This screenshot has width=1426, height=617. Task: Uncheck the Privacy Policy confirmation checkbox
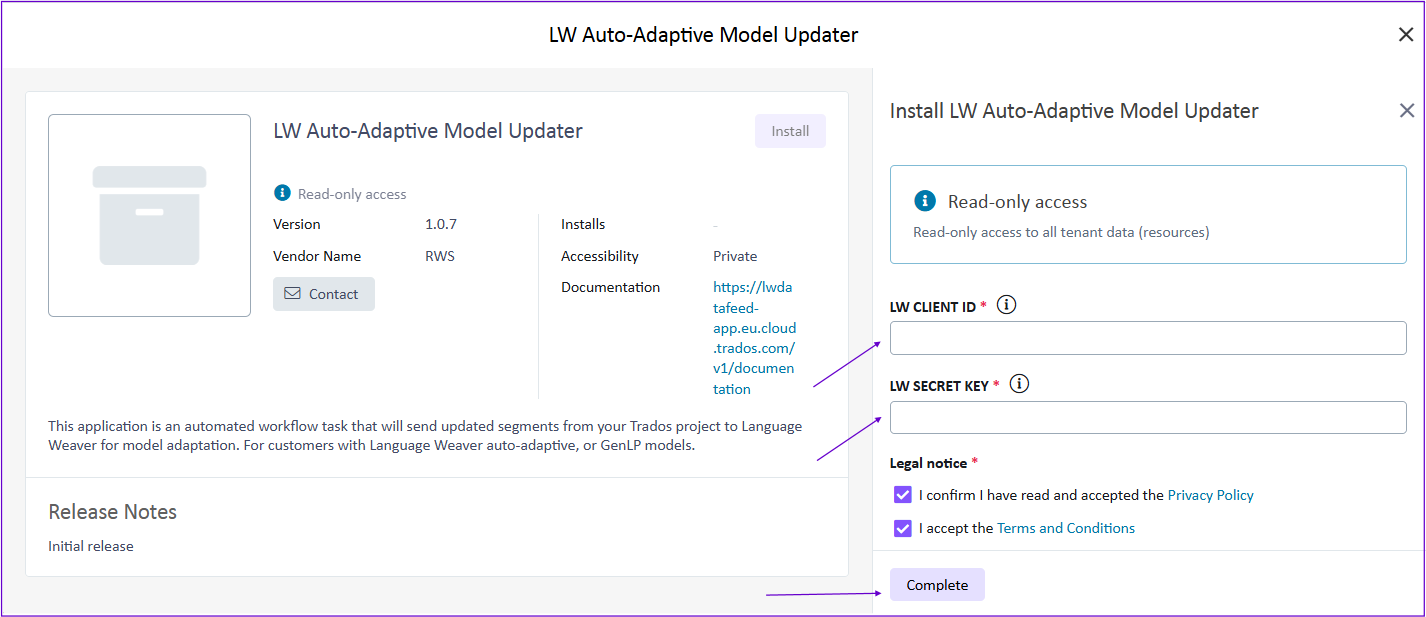[x=902, y=495]
